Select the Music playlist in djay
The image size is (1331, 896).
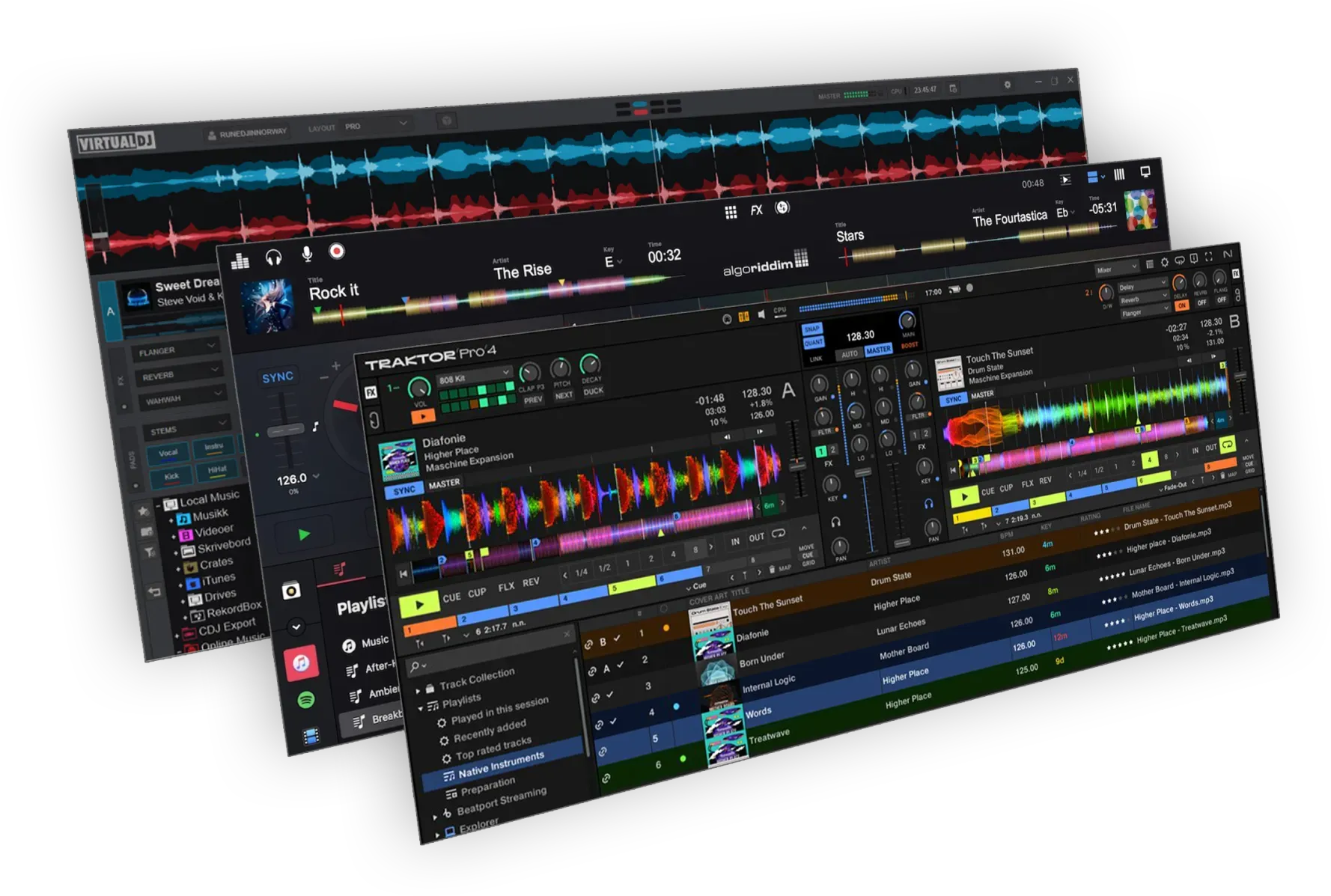tap(375, 641)
